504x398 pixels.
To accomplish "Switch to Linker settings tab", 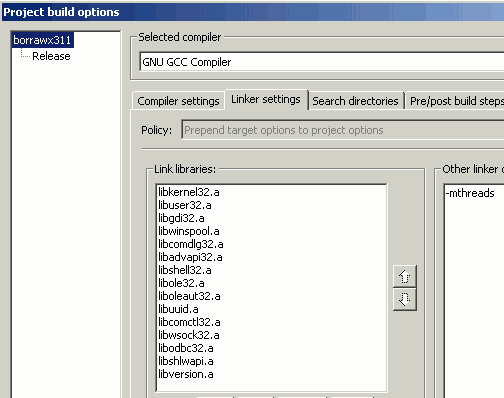I will 266,99.
